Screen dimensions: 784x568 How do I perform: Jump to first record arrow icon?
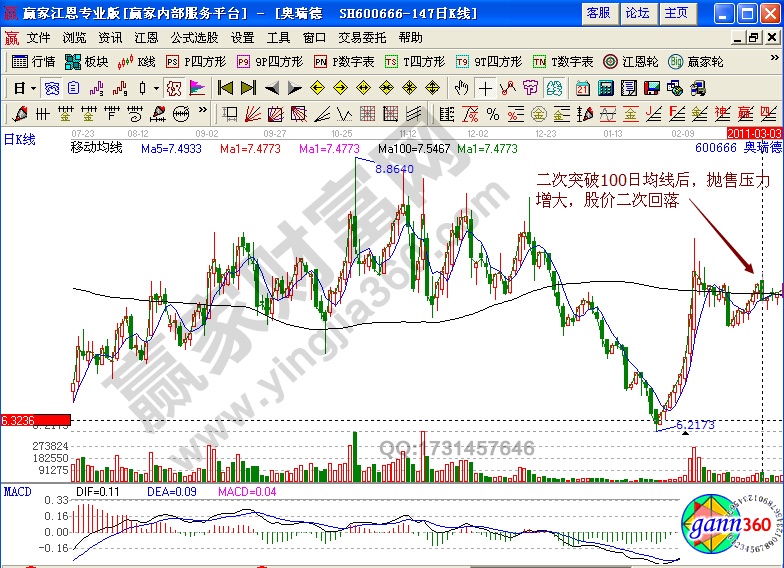point(226,87)
